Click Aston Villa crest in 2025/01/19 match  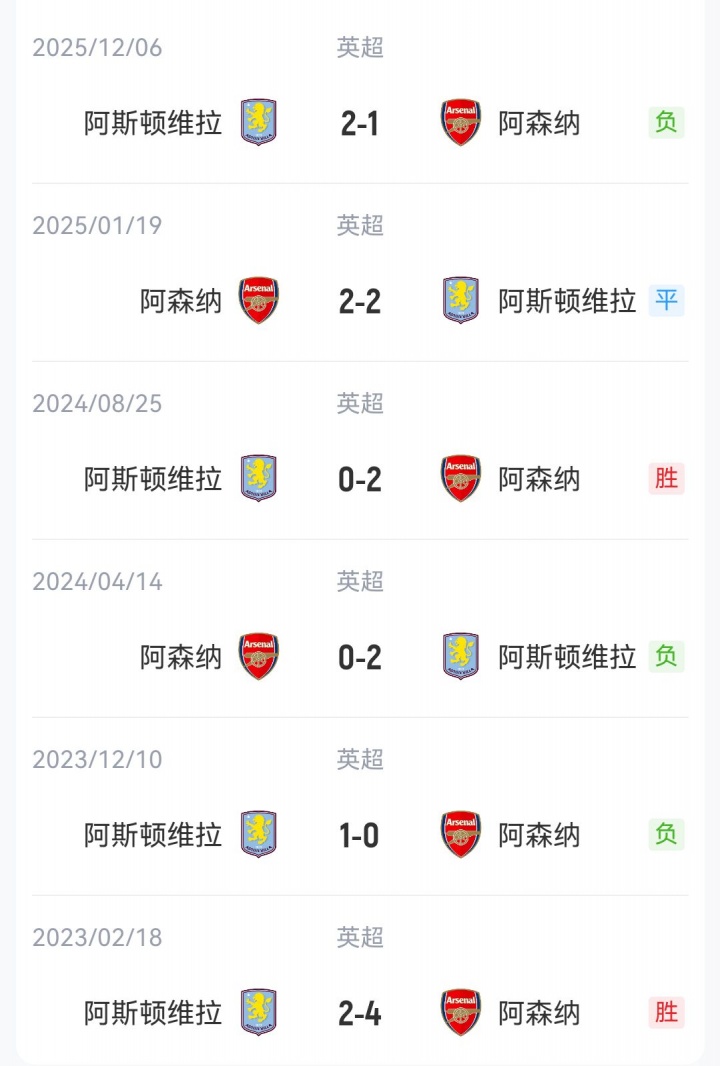tap(461, 301)
